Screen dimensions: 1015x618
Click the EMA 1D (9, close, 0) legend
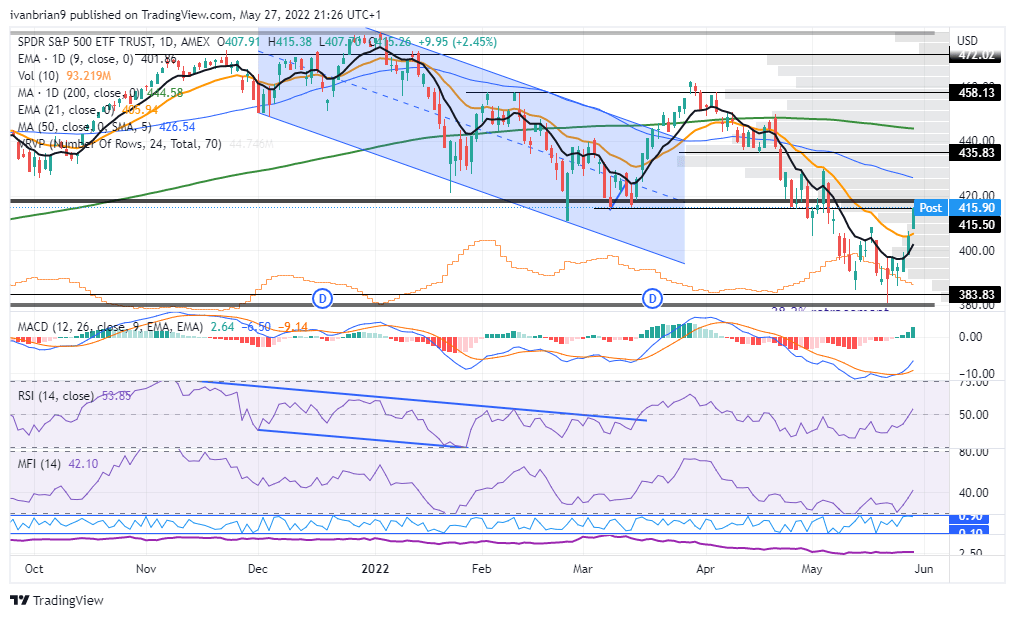coord(75,59)
